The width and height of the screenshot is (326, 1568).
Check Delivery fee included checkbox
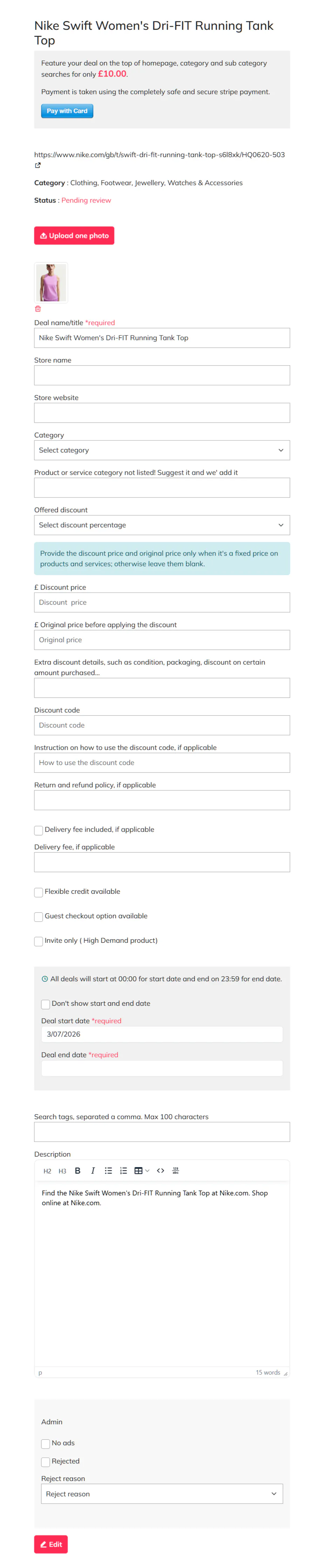pyautogui.click(x=39, y=830)
